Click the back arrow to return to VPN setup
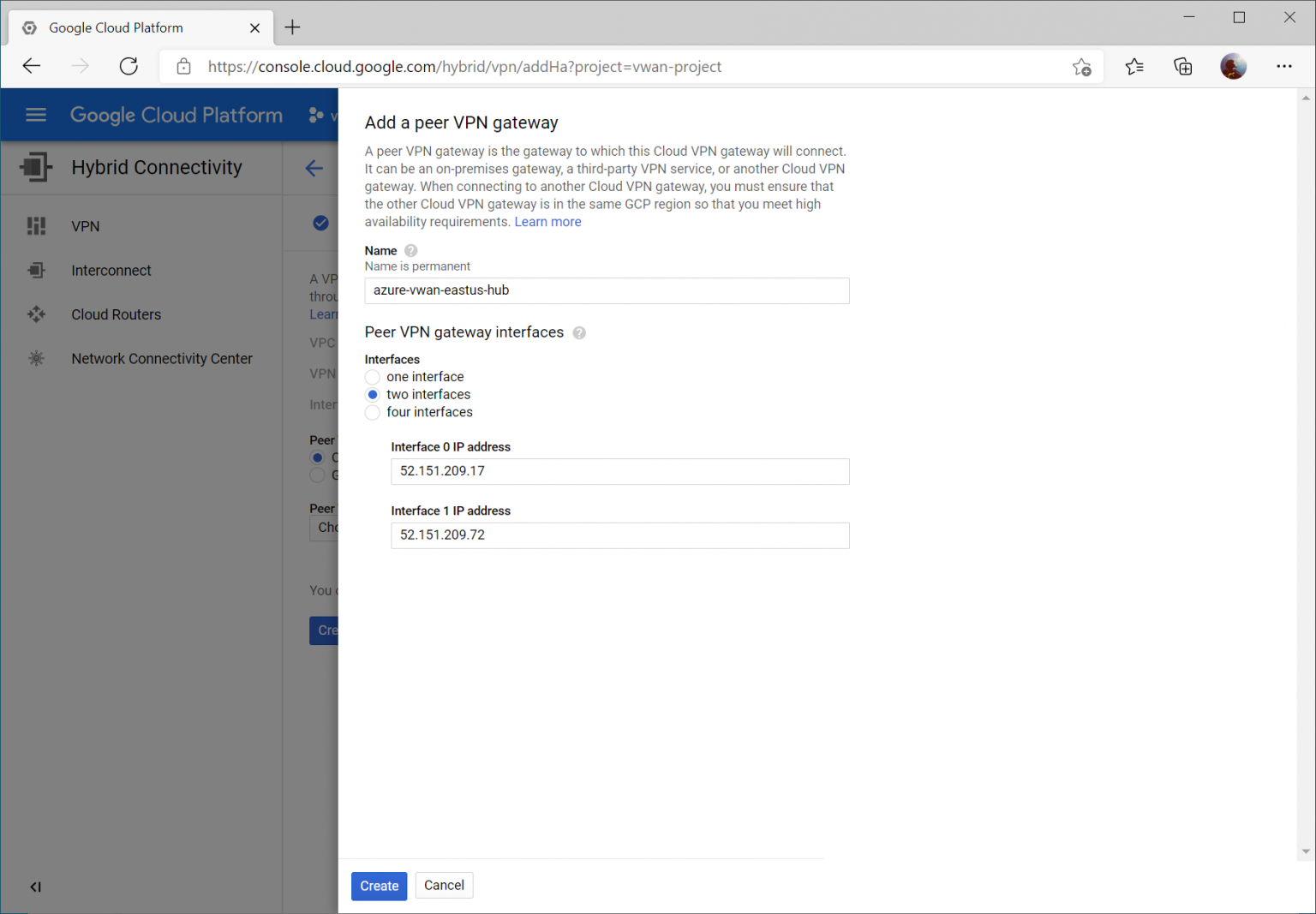Screen dimensions: 1316x914 click(314, 168)
